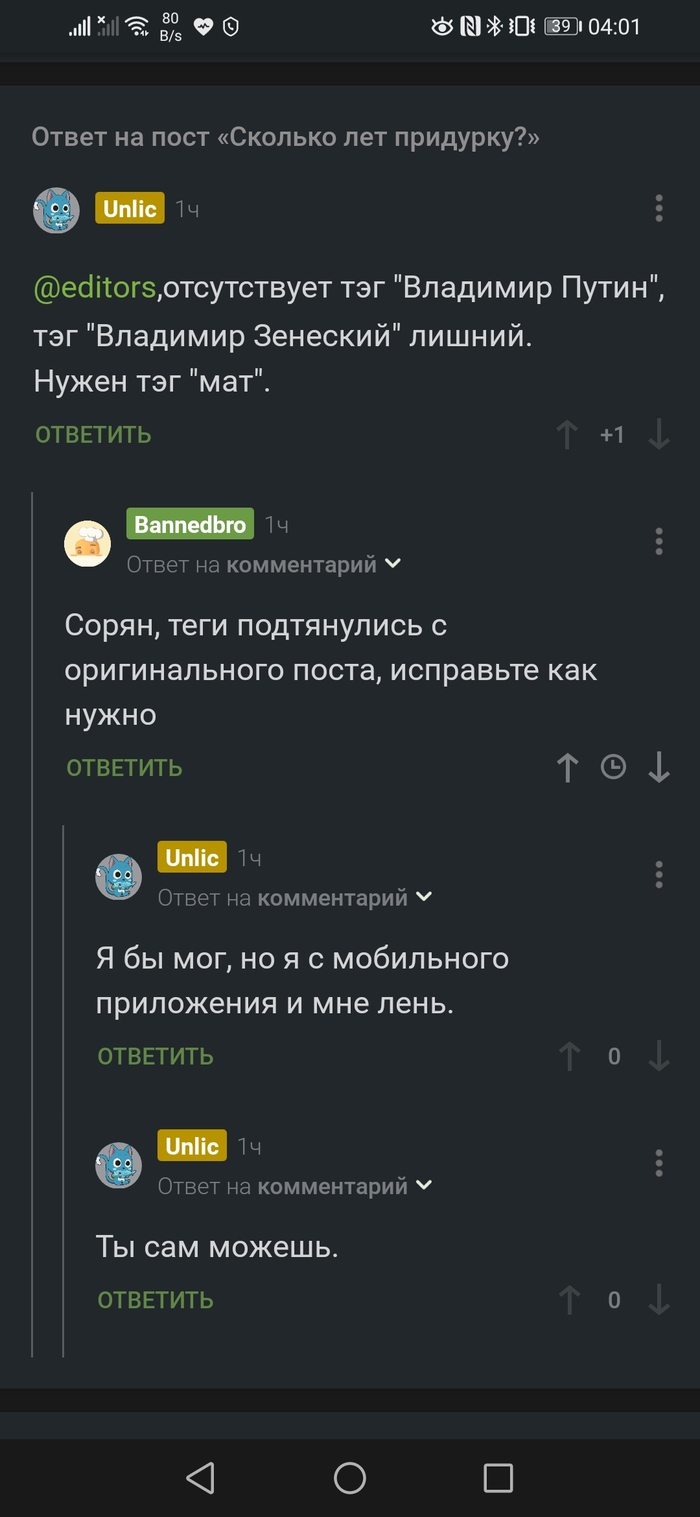Downvote the Bannedbro comment
This screenshot has width=700, height=1517.
tap(658, 767)
